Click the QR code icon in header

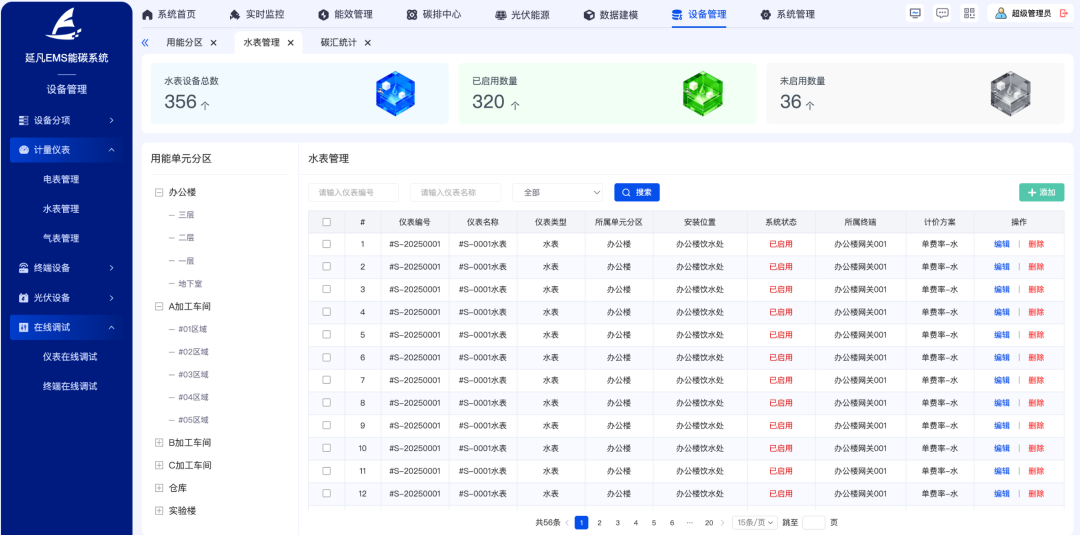click(x=969, y=13)
